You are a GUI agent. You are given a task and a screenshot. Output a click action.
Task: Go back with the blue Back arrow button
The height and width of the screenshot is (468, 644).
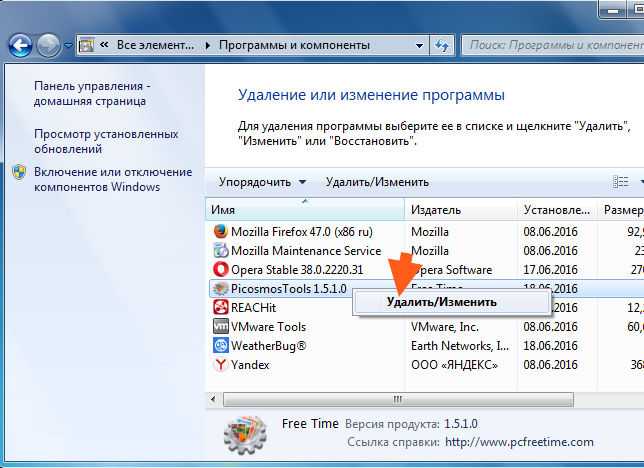click(x=20, y=45)
